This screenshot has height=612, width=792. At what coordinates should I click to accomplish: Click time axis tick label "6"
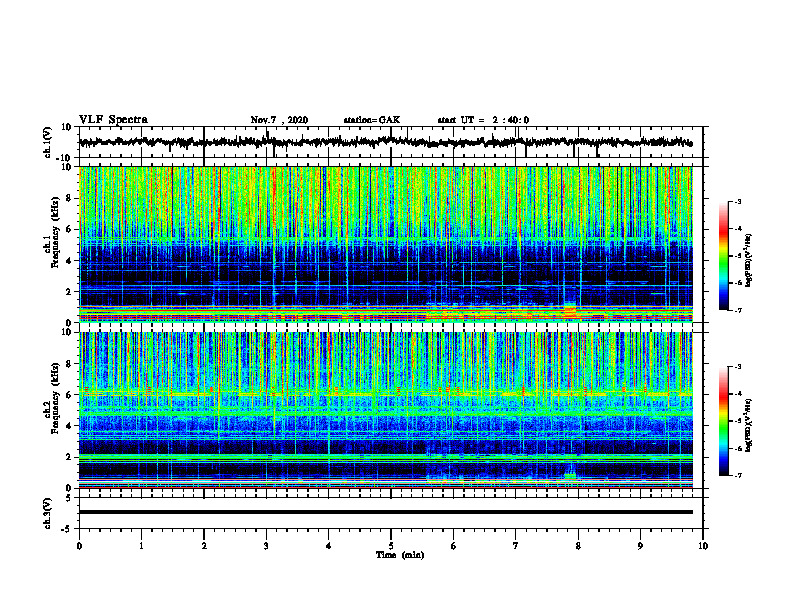pyautogui.click(x=454, y=546)
